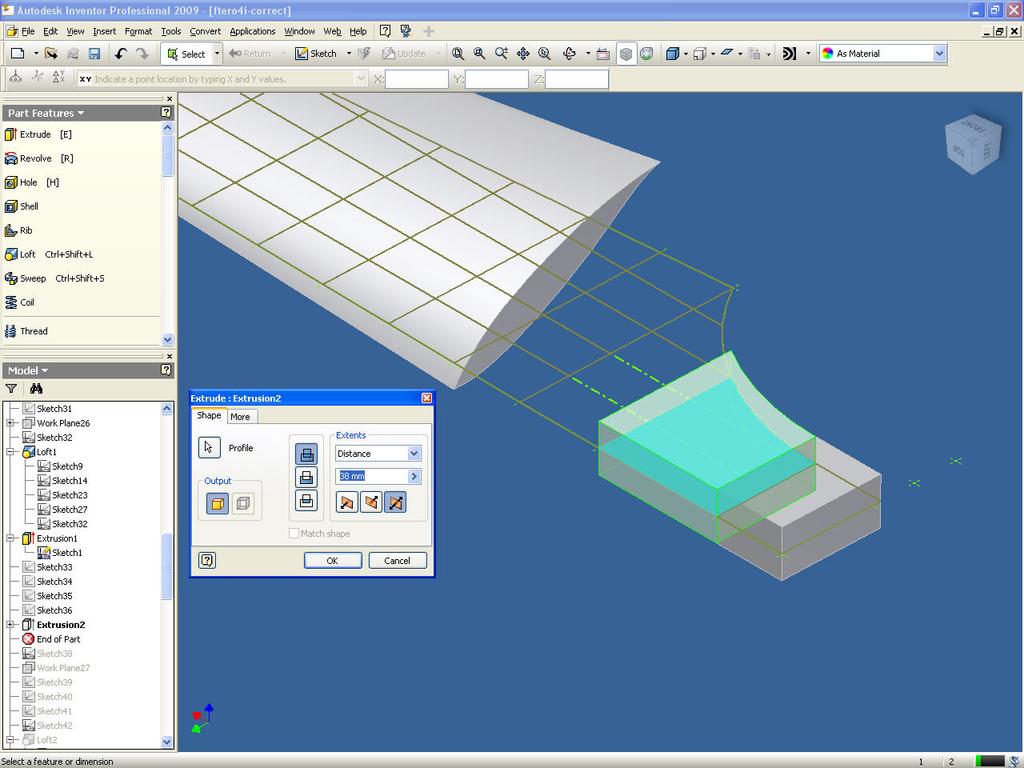Set first extrude direction button

coord(347,502)
